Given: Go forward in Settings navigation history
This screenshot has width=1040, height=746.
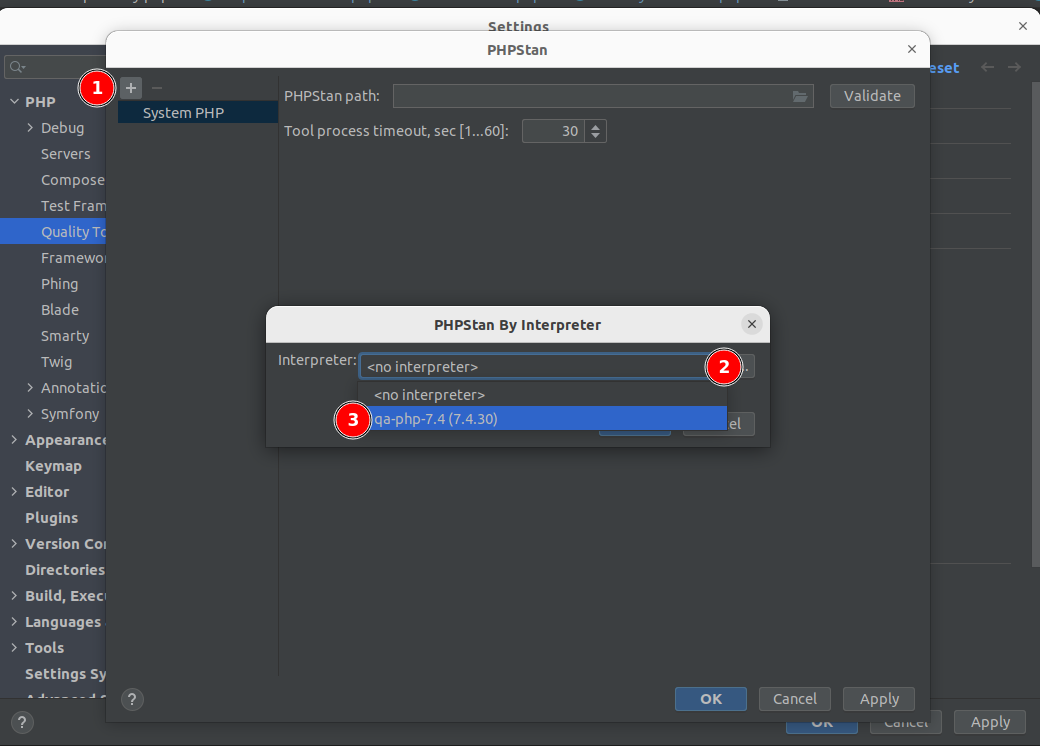Looking at the screenshot, I should pos(1014,67).
